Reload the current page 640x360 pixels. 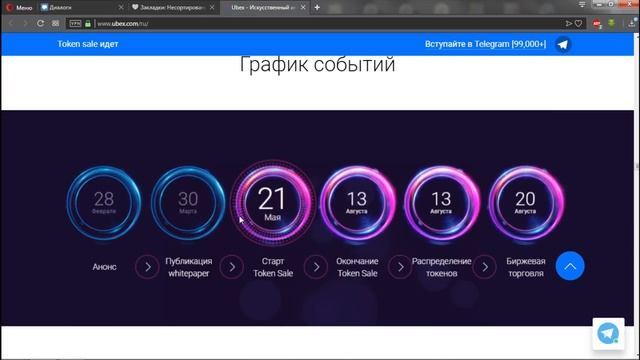click(x=40, y=23)
